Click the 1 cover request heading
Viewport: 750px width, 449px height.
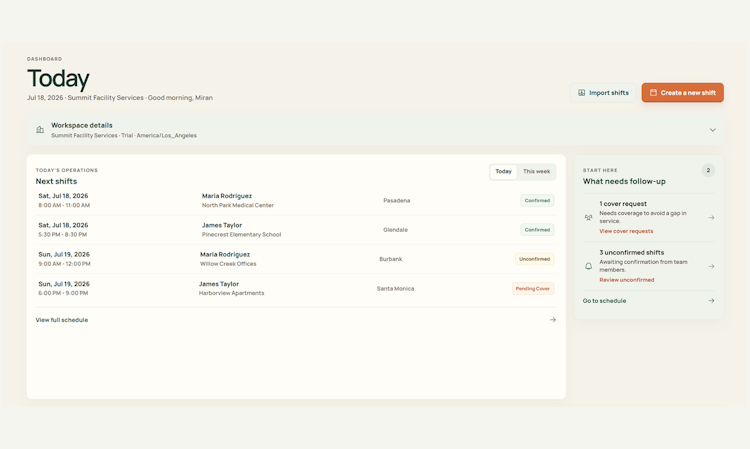tap(623, 204)
